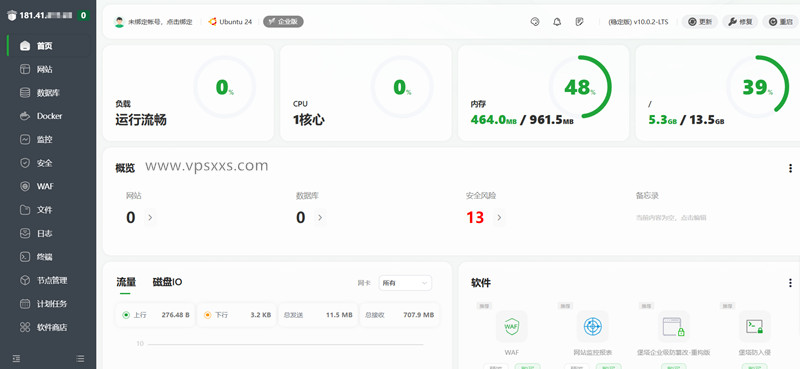The image size is (800, 369).
Task: Expand the 网站 count arrow in overview
Action: point(149,218)
